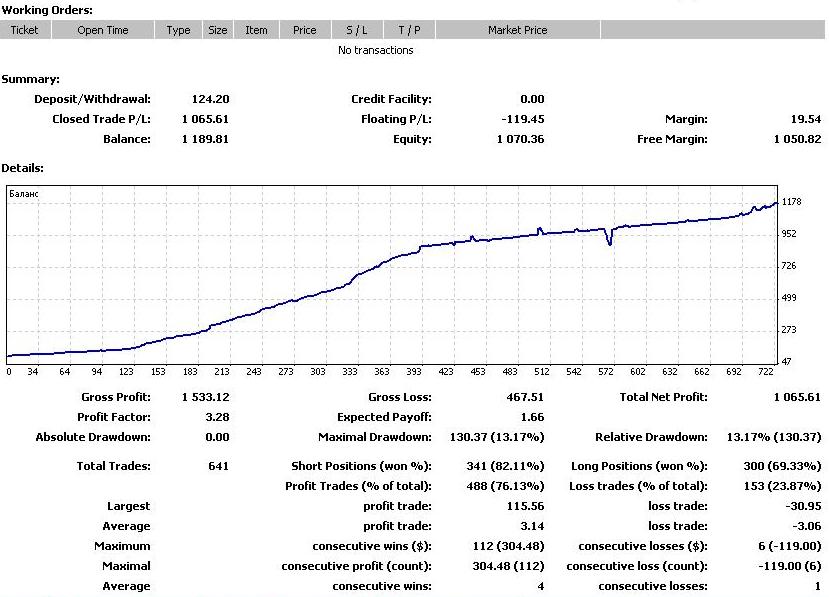Click the Credit Facility value 0.00

point(532,99)
